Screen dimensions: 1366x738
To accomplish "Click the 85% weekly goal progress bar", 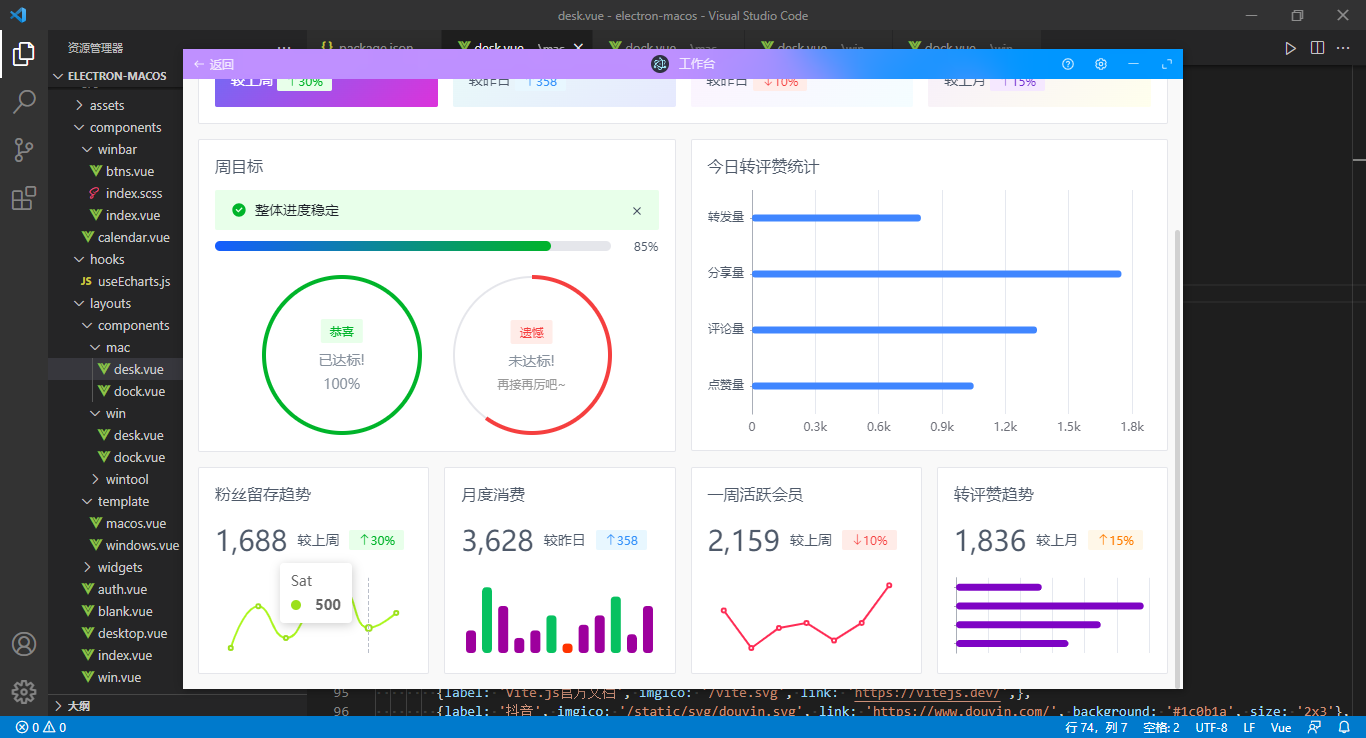I will tap(412, 246).
